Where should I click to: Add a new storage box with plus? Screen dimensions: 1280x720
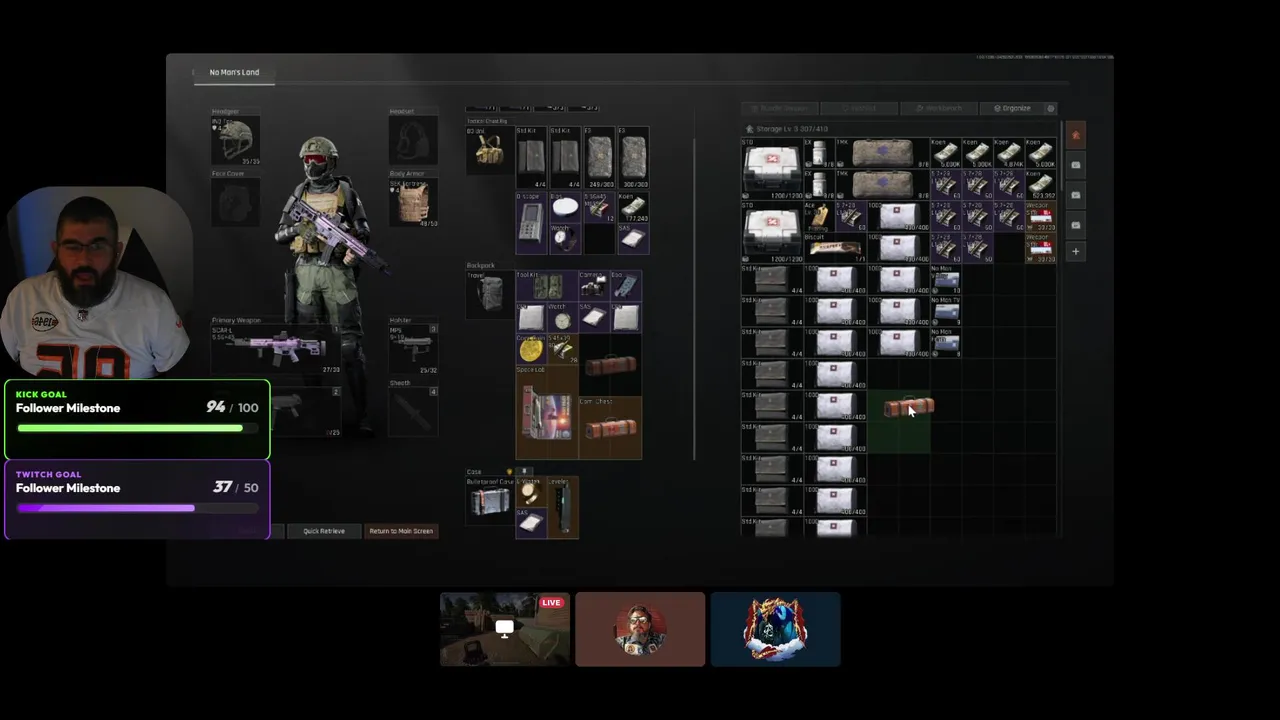(x=1076, y=251)
